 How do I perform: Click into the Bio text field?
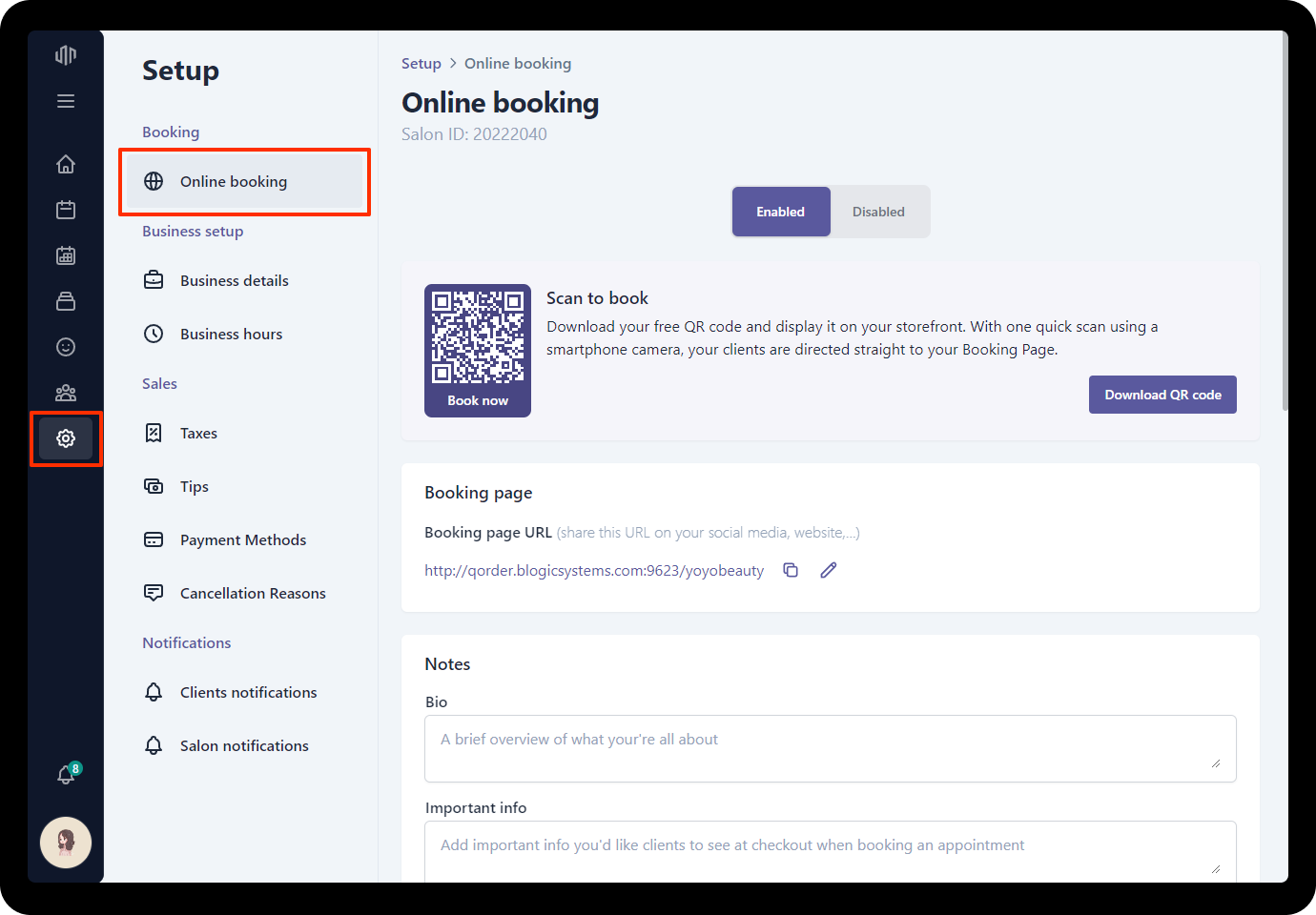pyautogui.click(x=830, y=748)
